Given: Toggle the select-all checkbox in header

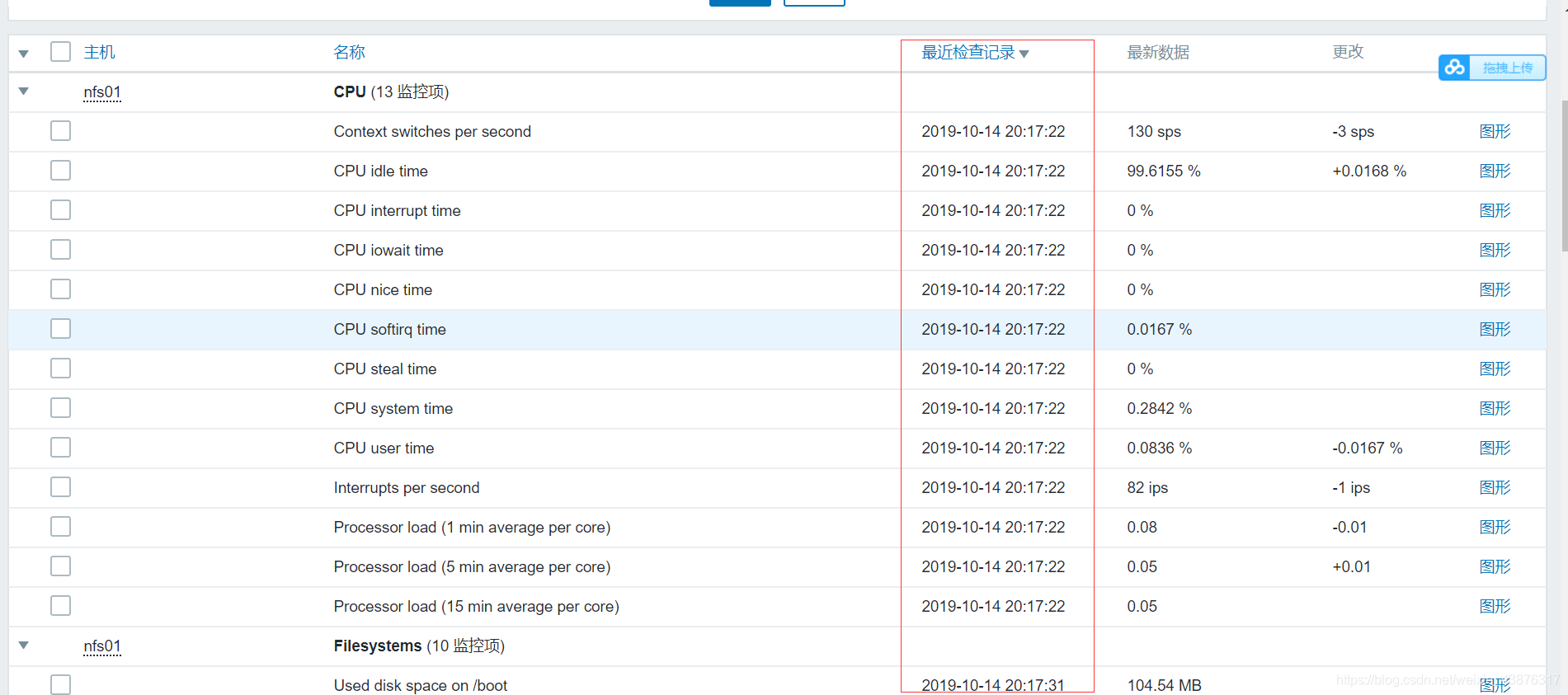Looking at the screenshot, I should pos(60,52).
